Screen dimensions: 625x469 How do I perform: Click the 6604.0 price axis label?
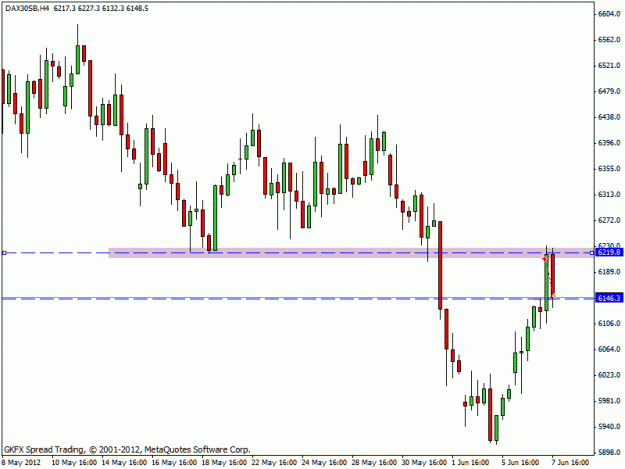pyautogui.click(x=609, y=14)
